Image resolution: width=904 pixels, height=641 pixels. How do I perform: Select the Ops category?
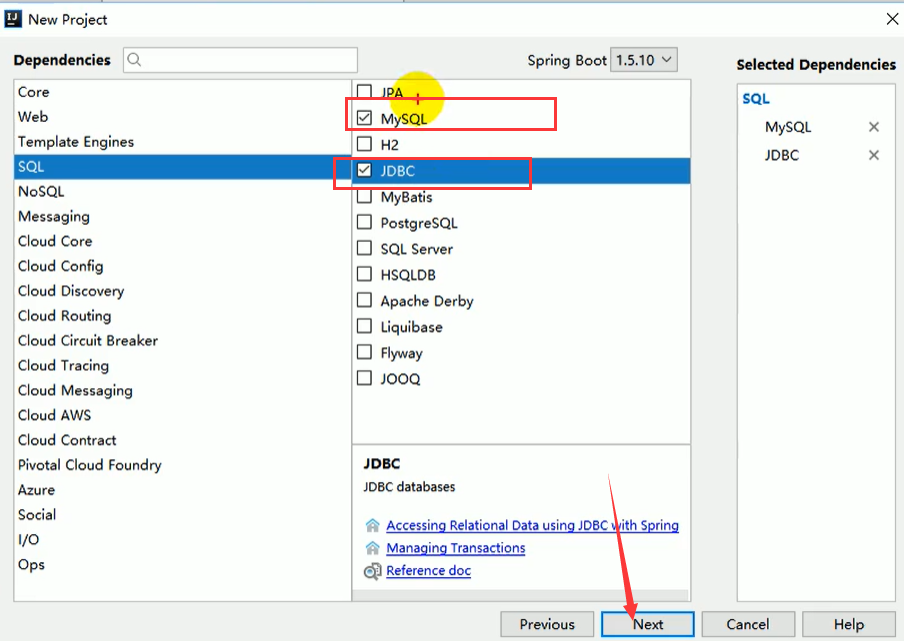(182, 564)
